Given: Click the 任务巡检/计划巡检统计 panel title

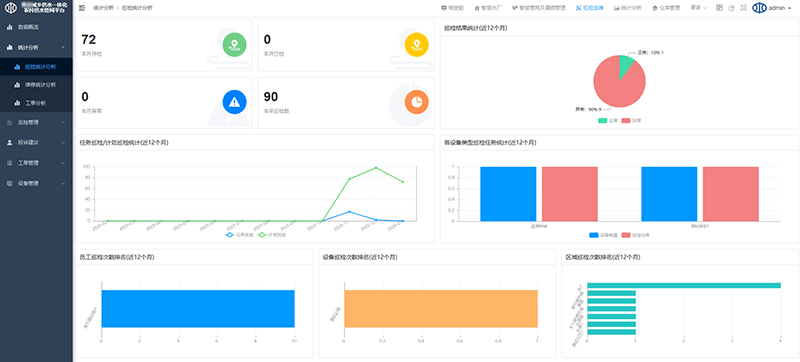Looking at the screenshot, I should click(x=124, y=143).
